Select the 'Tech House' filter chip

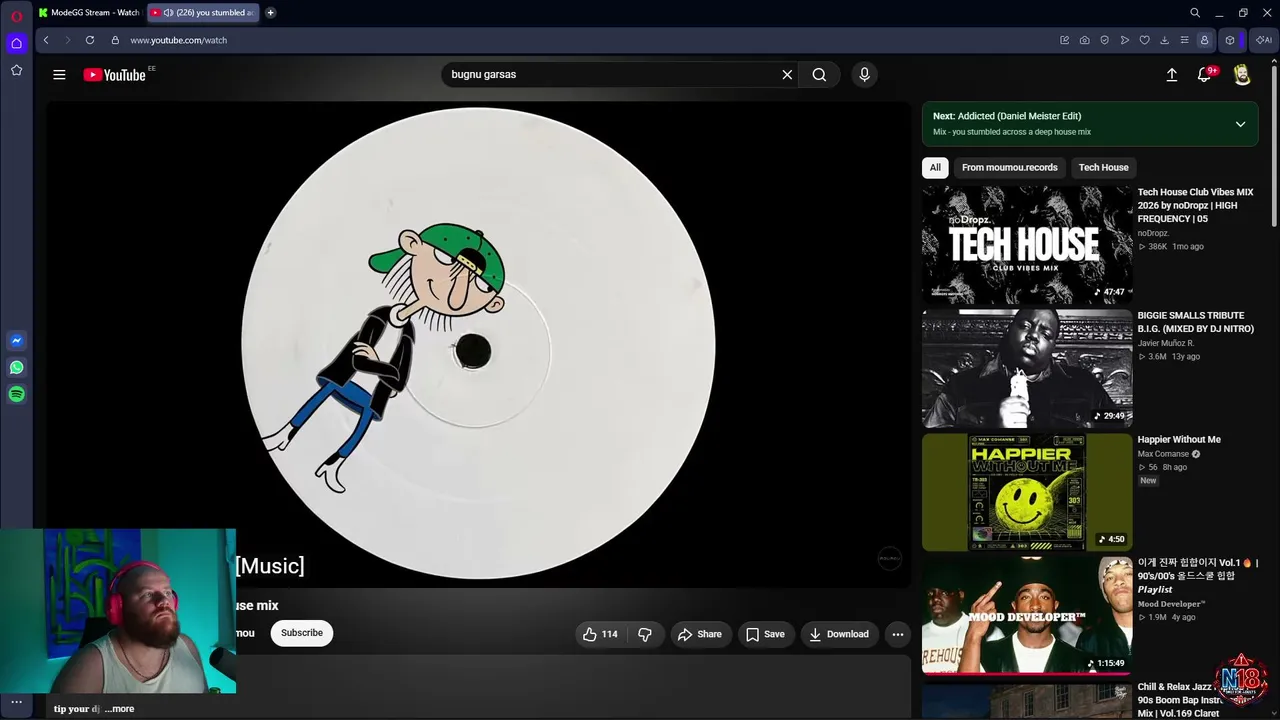tap(1103, 167)
